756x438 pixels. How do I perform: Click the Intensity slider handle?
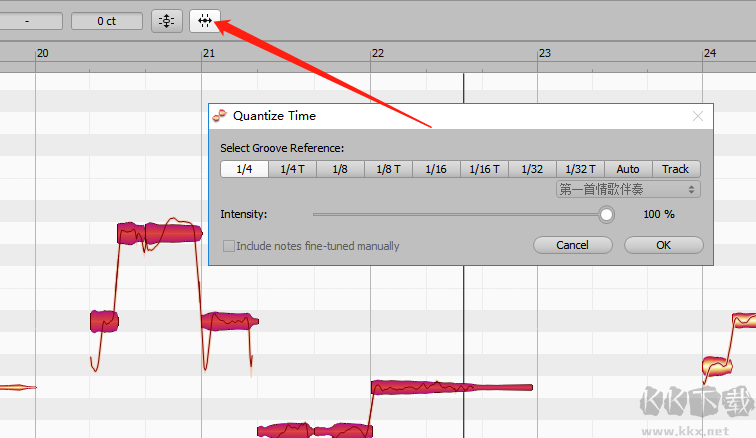606,214
